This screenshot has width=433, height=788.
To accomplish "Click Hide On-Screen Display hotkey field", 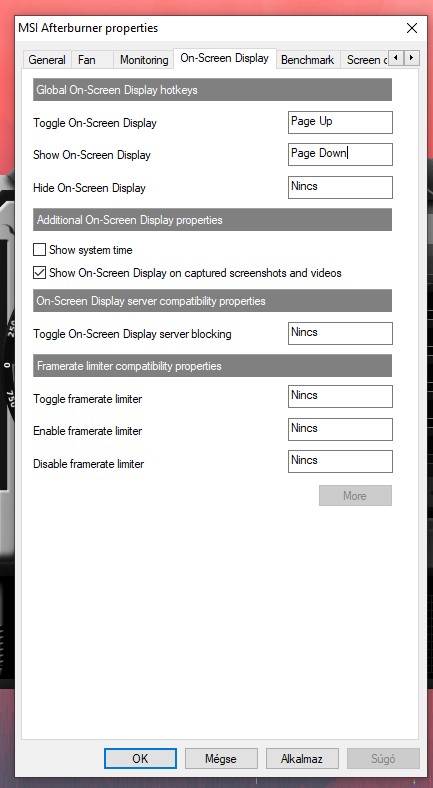I will (x=340, y=187).
